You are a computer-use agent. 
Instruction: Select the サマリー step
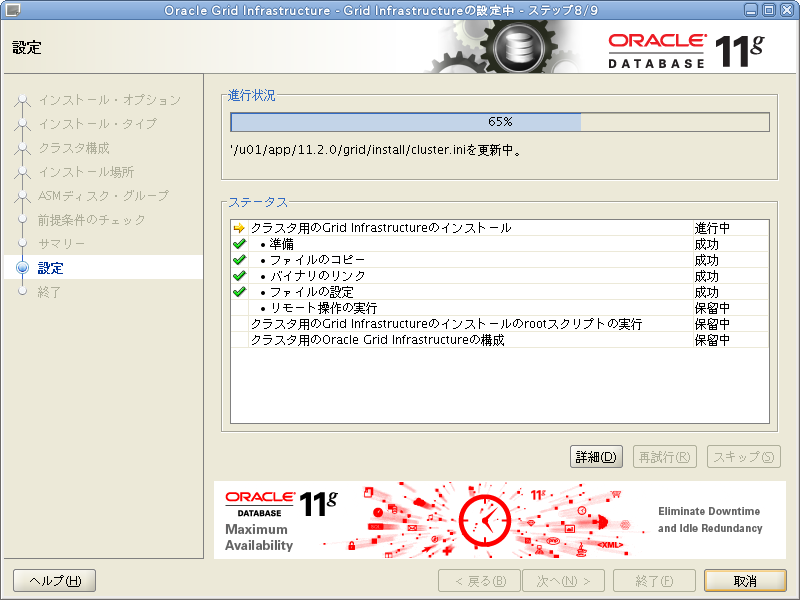[61, 244]
